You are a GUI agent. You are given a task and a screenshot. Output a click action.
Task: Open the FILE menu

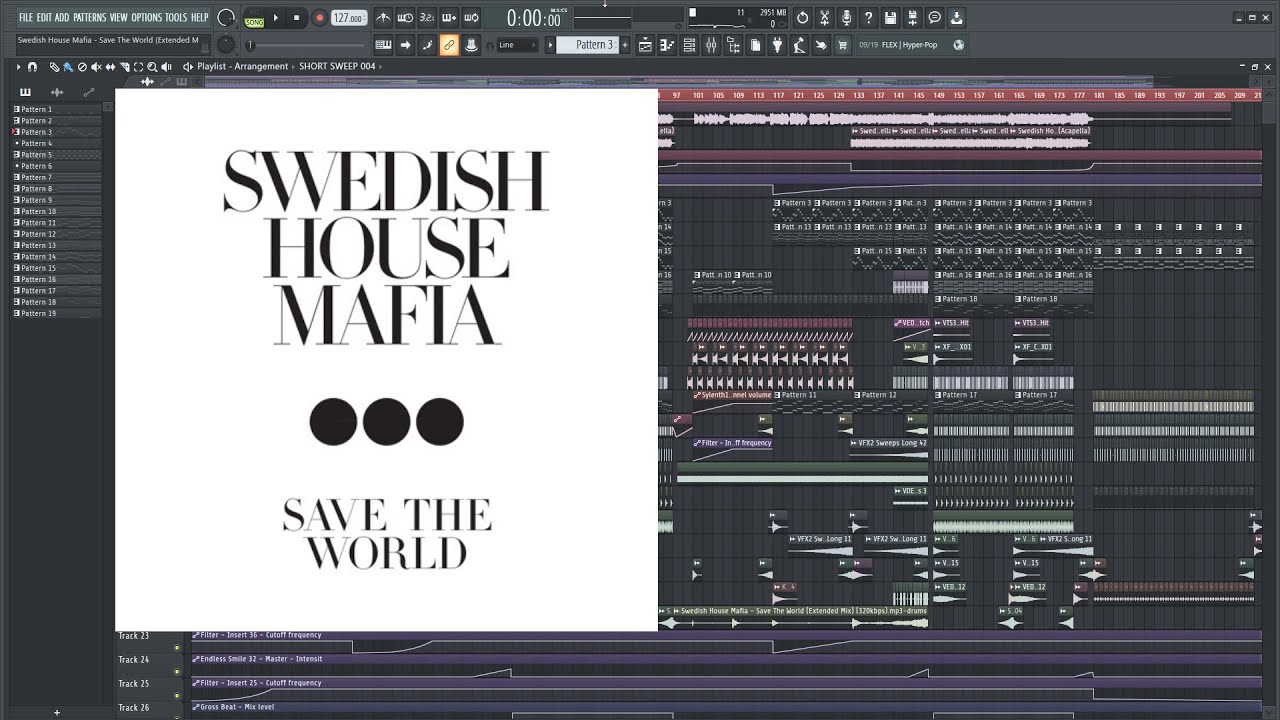(26, 18)
